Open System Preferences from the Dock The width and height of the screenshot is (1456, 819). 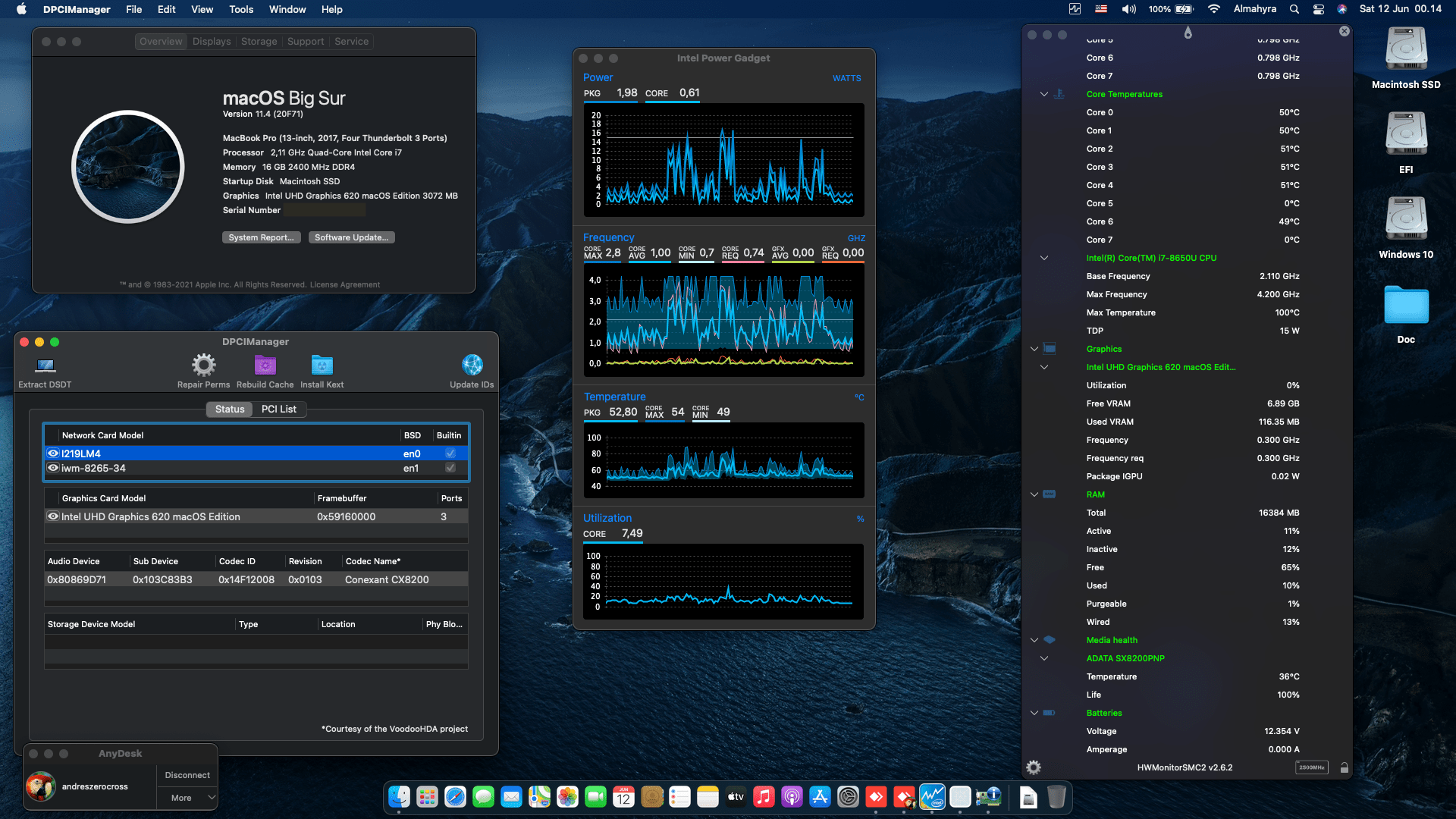848,797
